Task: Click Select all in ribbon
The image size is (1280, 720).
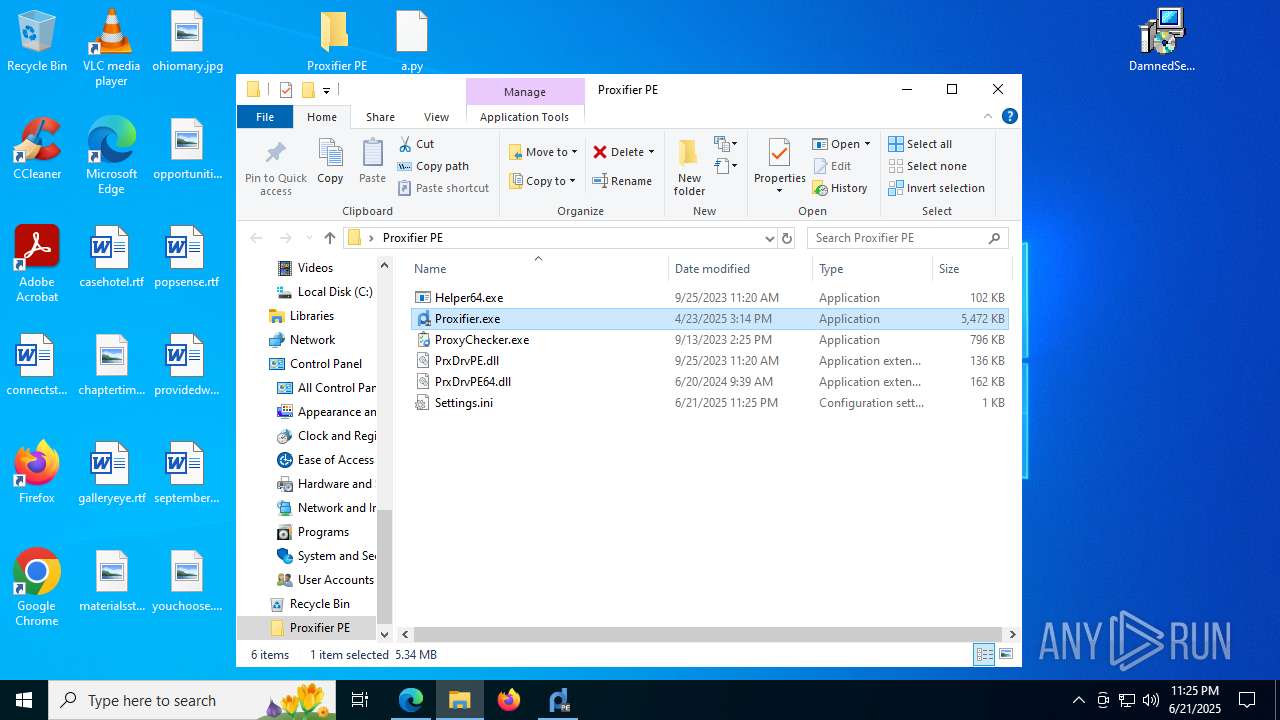Action: 920,144
